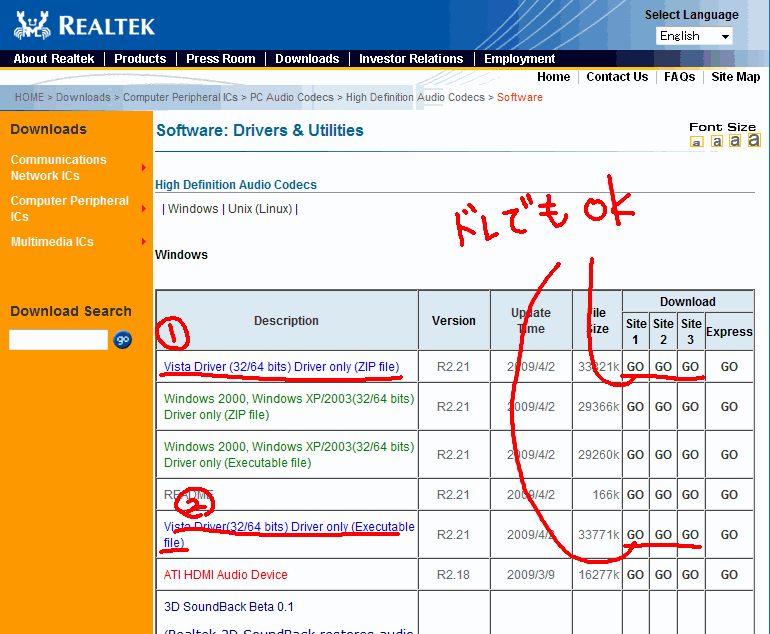This screenshot has width=770, height=634.
Task: Click Express GO for Vista Executable driver
Action: pyautogui.click(x=729, y=534)
